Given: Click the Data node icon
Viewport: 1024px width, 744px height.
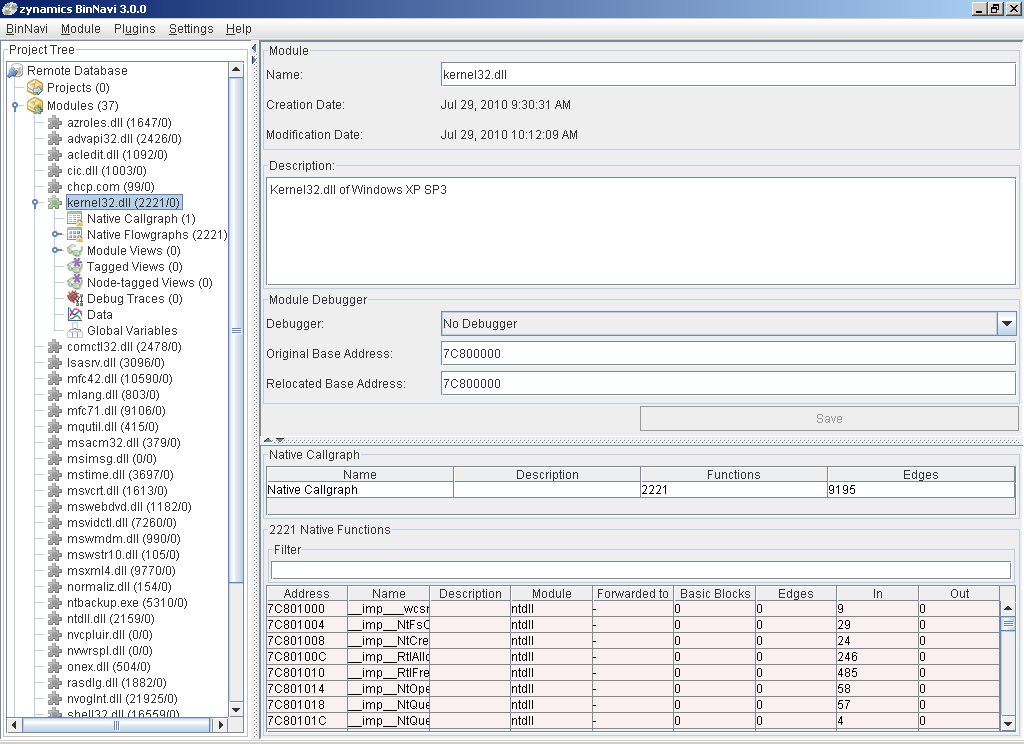Looking at the screenshot, I should coord(75,314).
